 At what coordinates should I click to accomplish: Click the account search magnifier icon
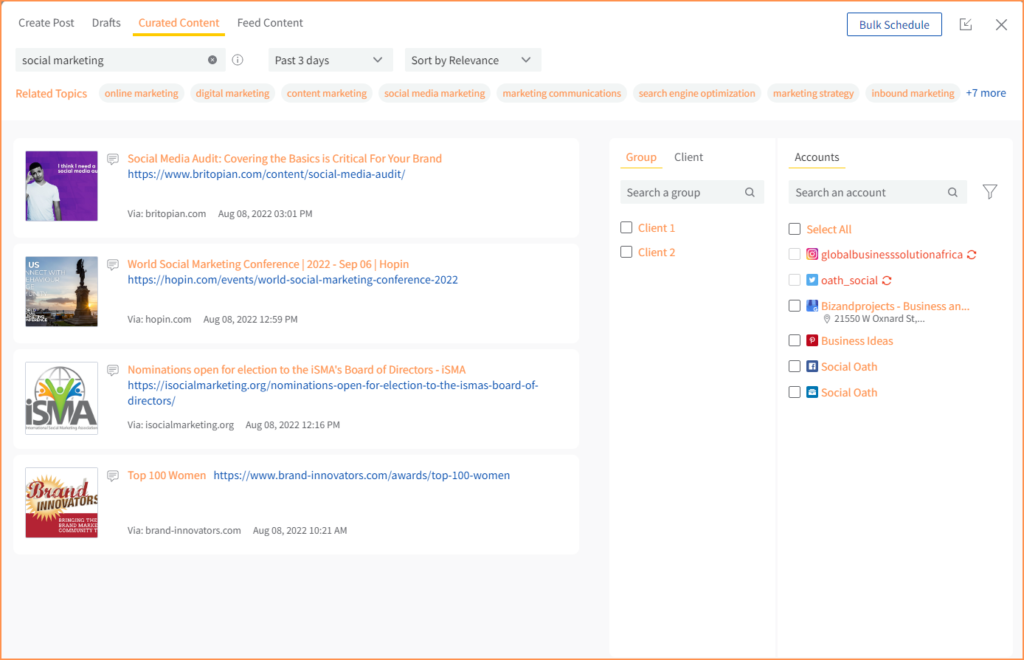pyautogui.click(x=953, y=192)
